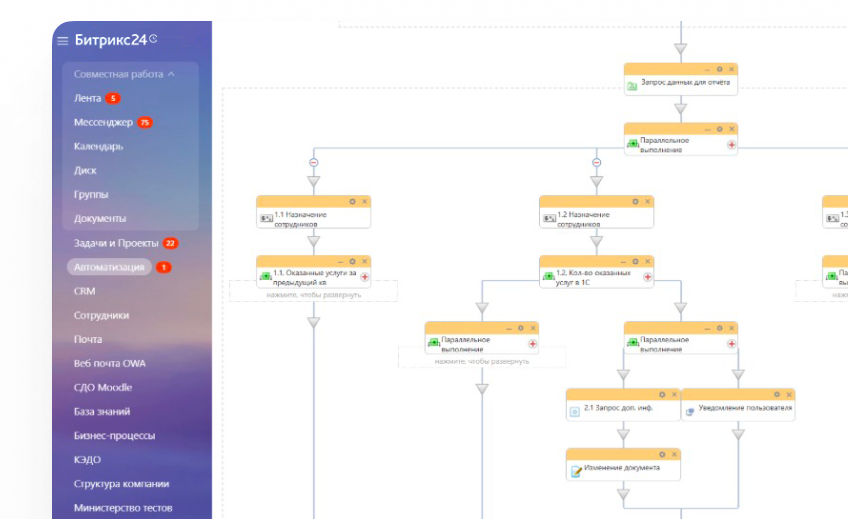Screen dimensions: 848x519
Task: Collapse the 1.2. Кол-во оказанных услуг block
Action: tap(623, 261)
